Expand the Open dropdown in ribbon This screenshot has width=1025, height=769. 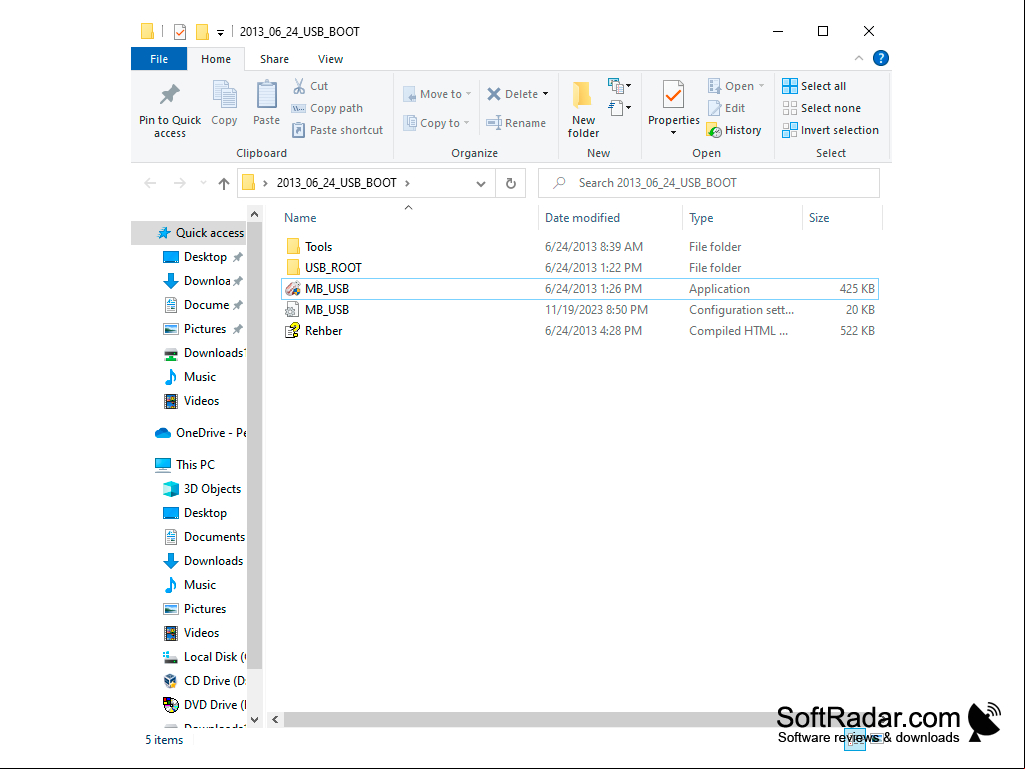click(x=762, y=86)
